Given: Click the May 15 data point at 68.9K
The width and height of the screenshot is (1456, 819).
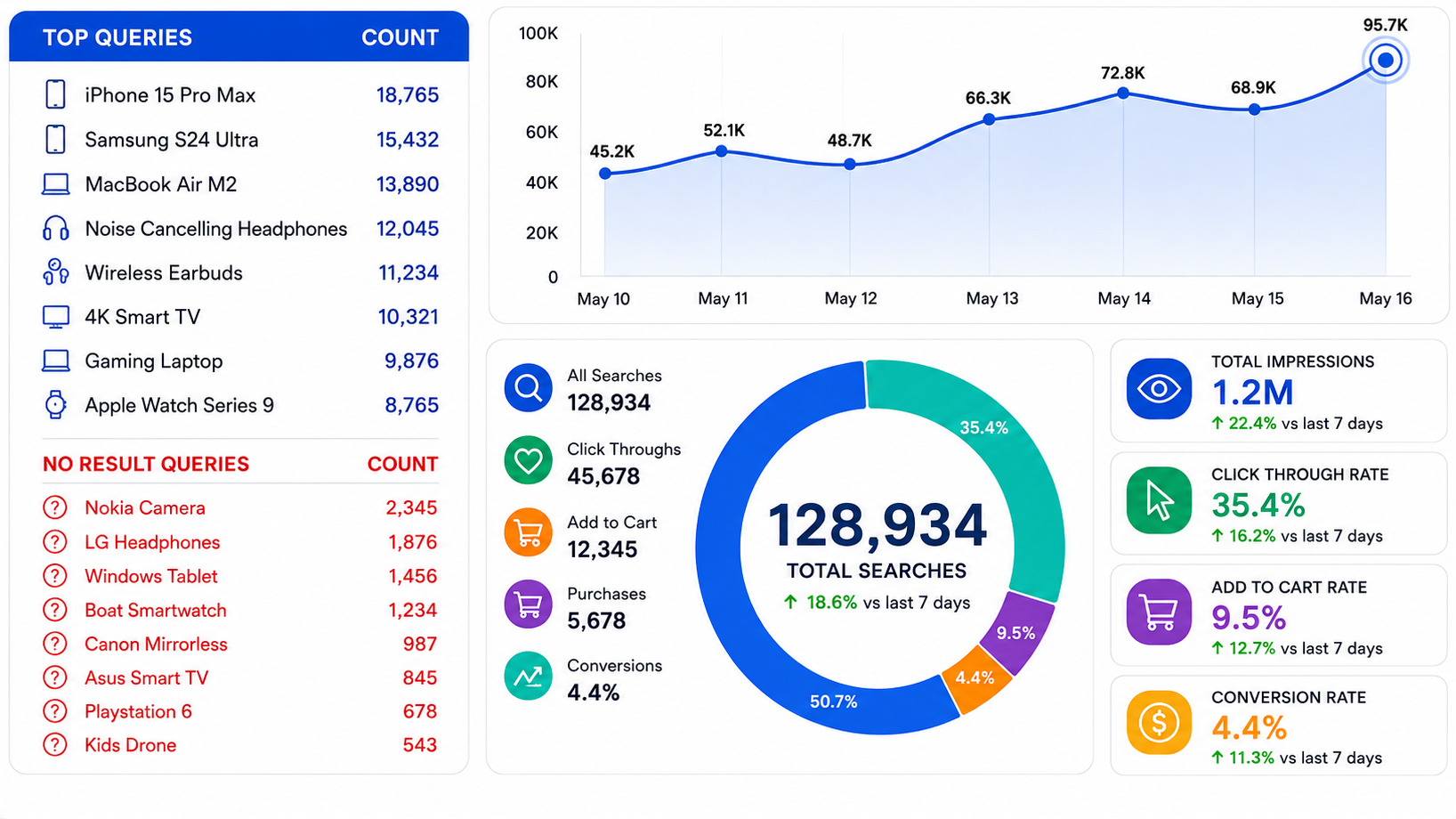Looking at the screenshot, I should click(1254, 109).
